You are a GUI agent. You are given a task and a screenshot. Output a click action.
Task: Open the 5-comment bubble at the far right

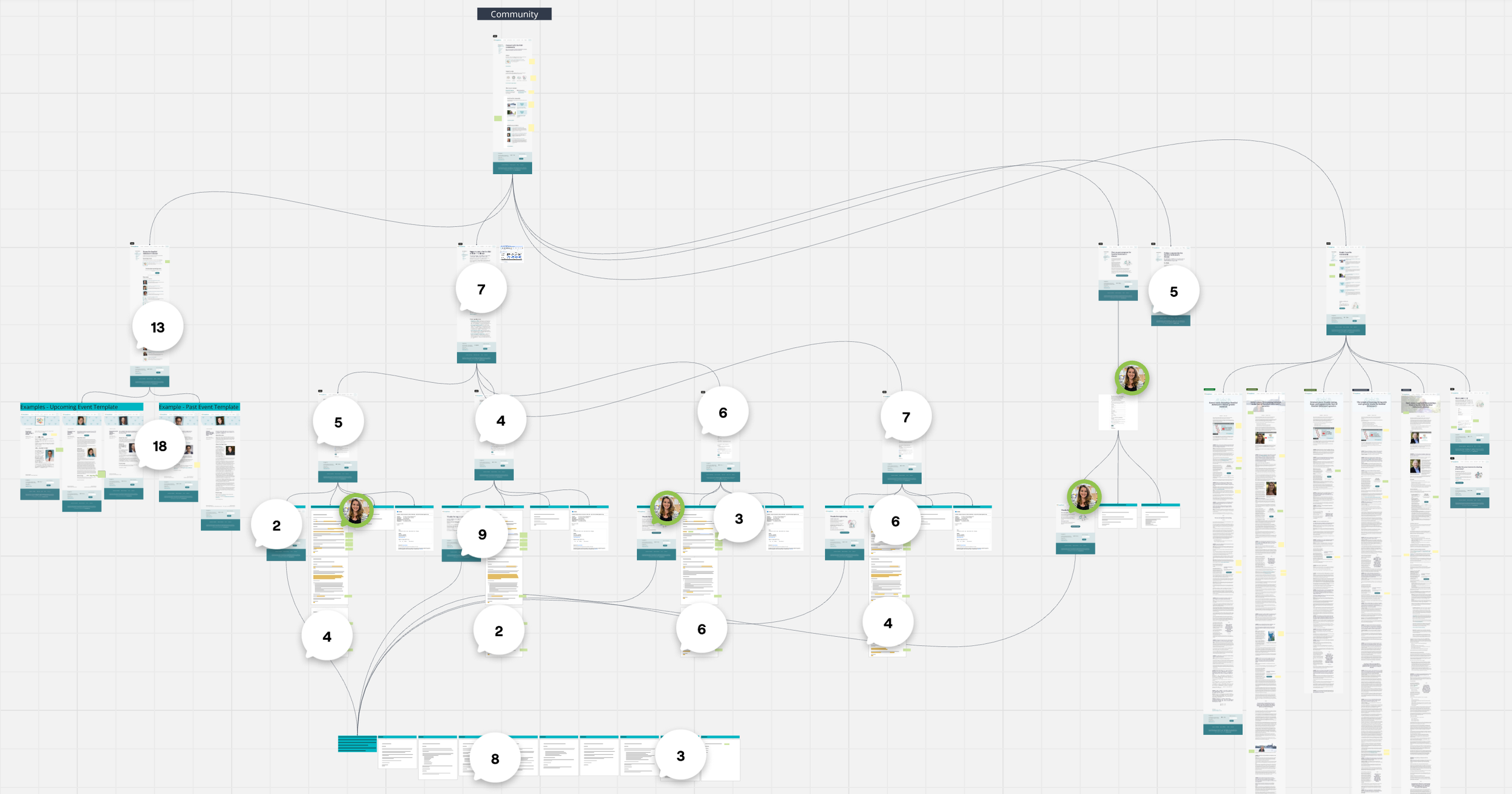point(1173,291)
